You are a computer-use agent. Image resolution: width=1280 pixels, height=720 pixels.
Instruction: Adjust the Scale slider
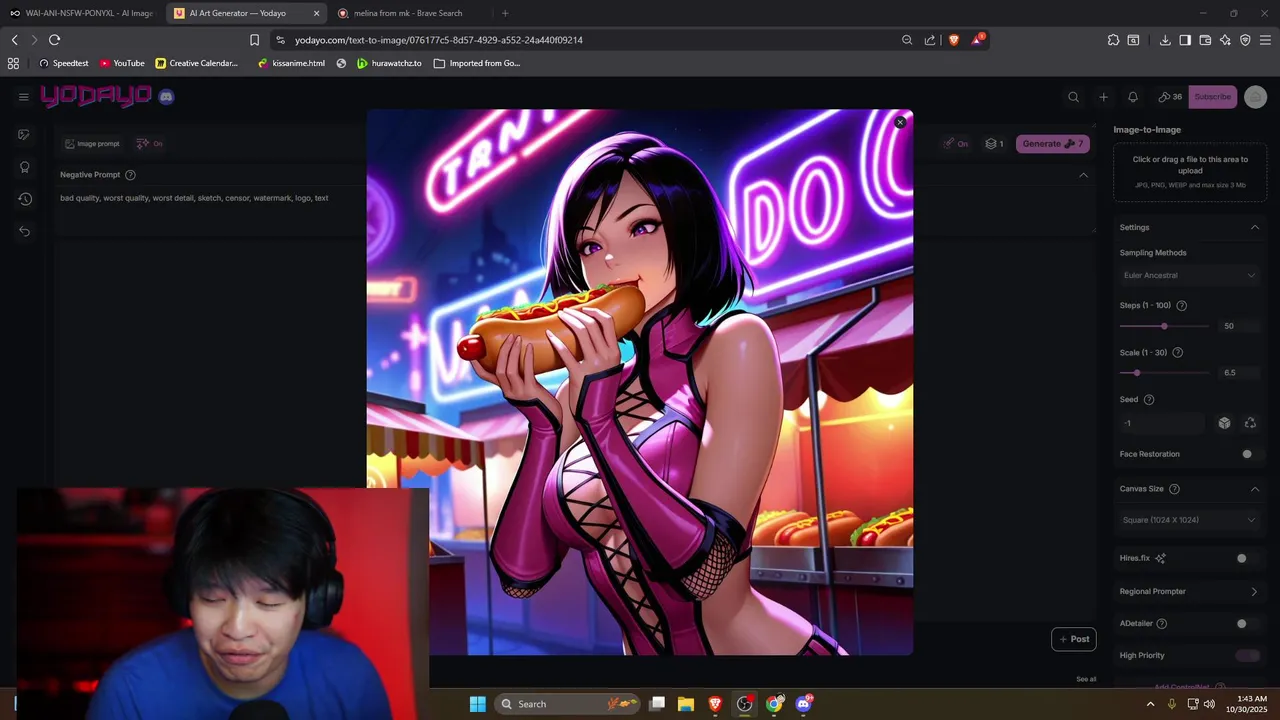point(1137,373)
